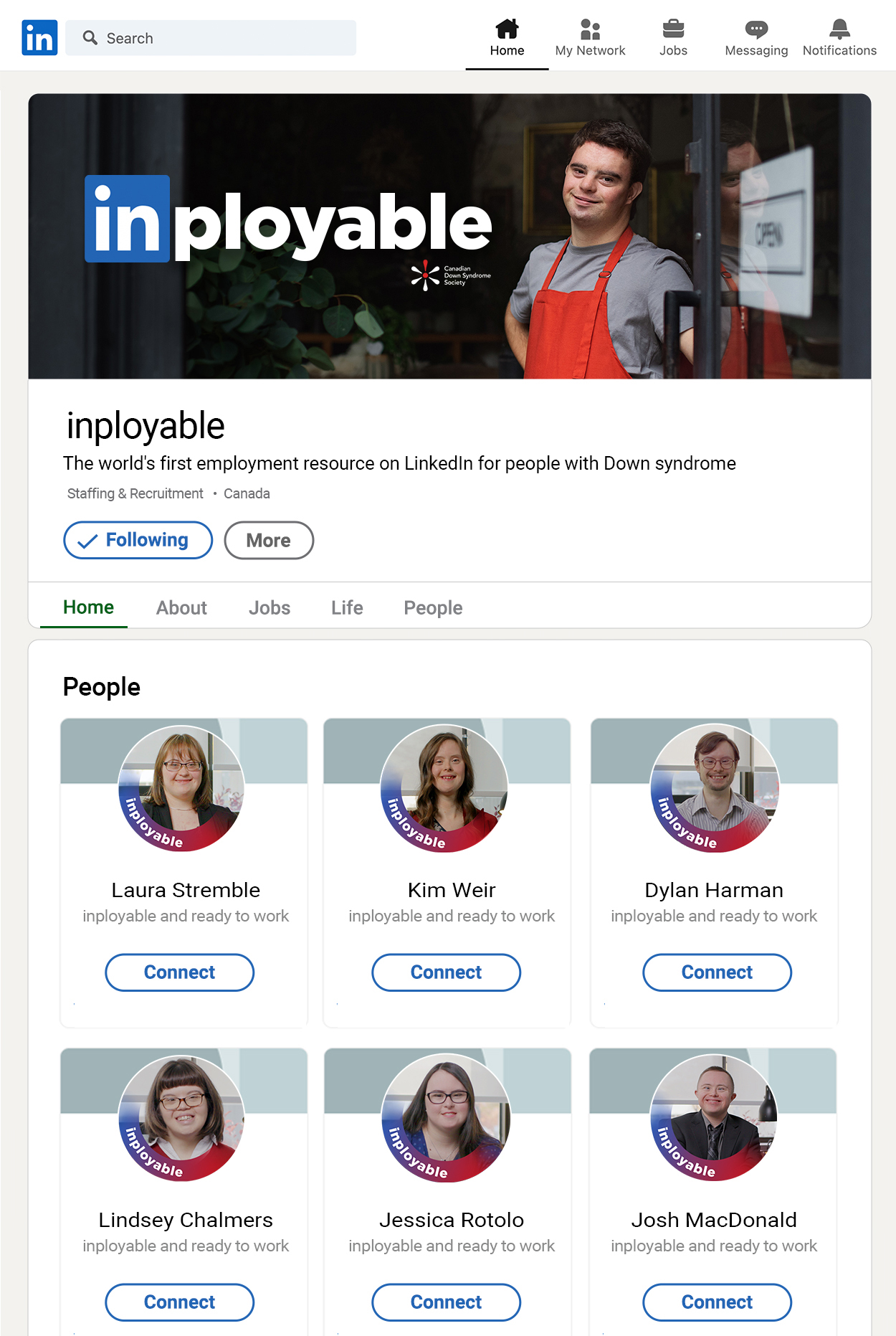Click the name Jessica Rotolo
The height and width of the screenshot is (1336, 896).
[452, 1220]
